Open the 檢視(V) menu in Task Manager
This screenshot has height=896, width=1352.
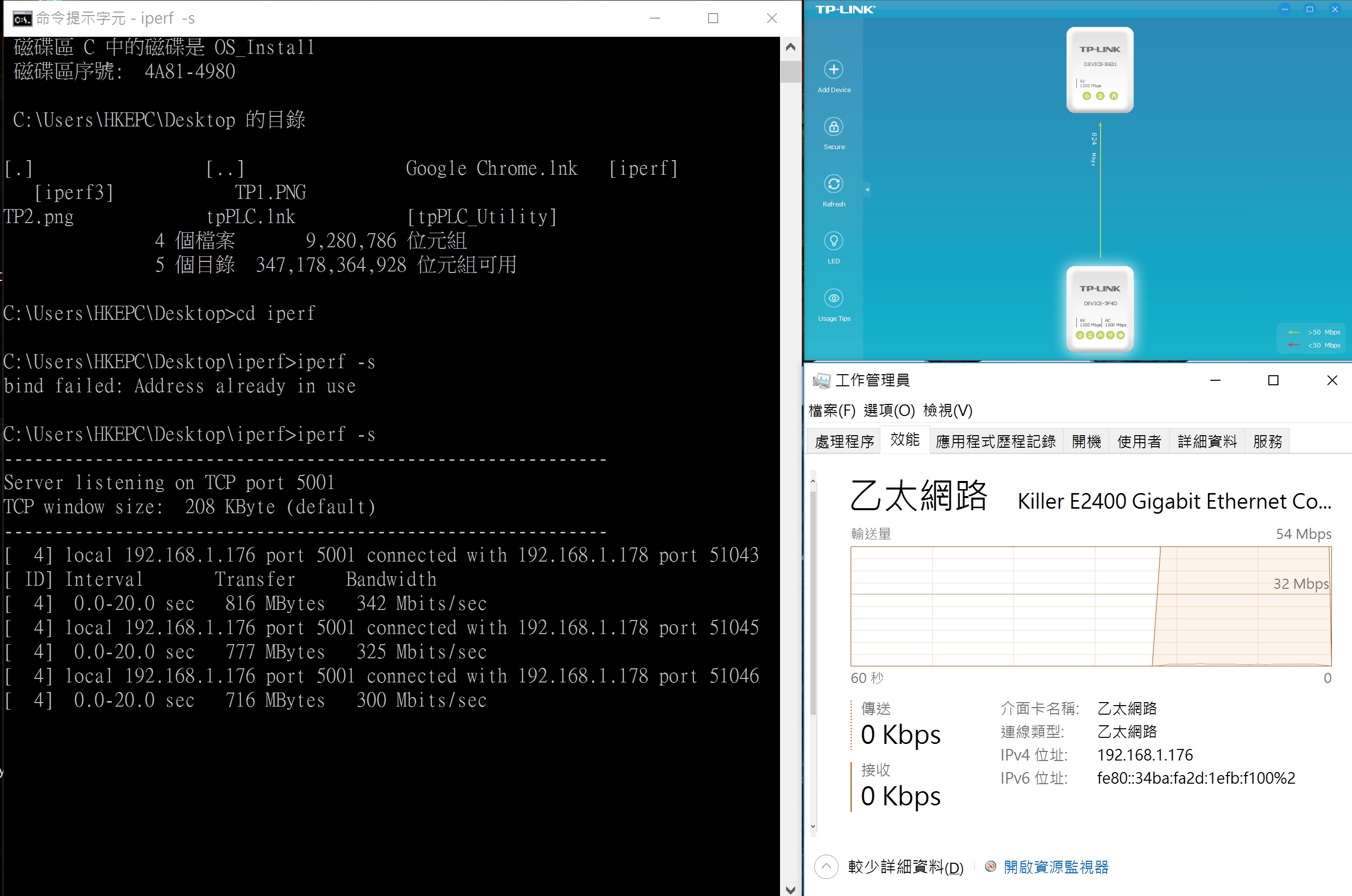(x=947, y=410)
